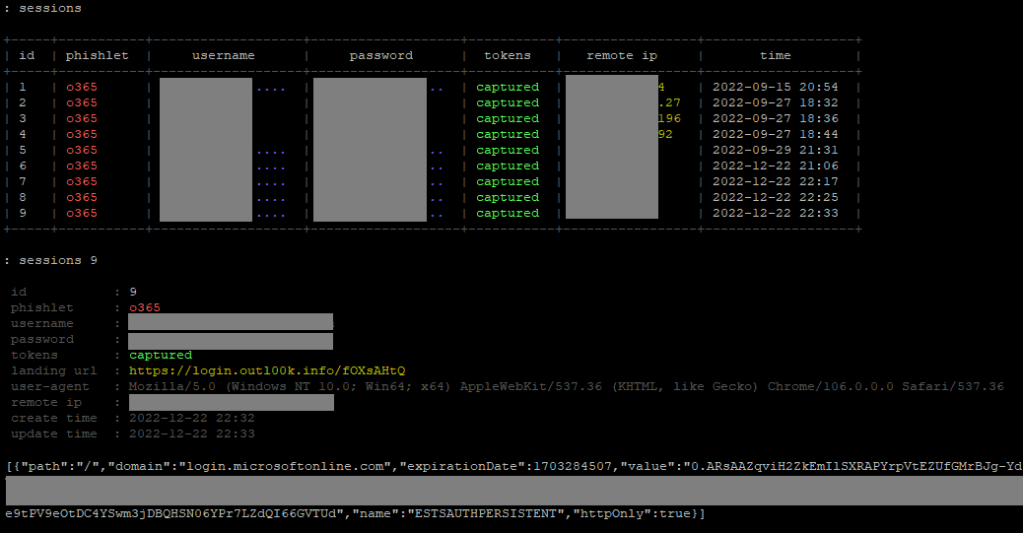Click 'captured' status in session row 1
Viewport: 1023px width, 533px height.
tap(507, 87)
